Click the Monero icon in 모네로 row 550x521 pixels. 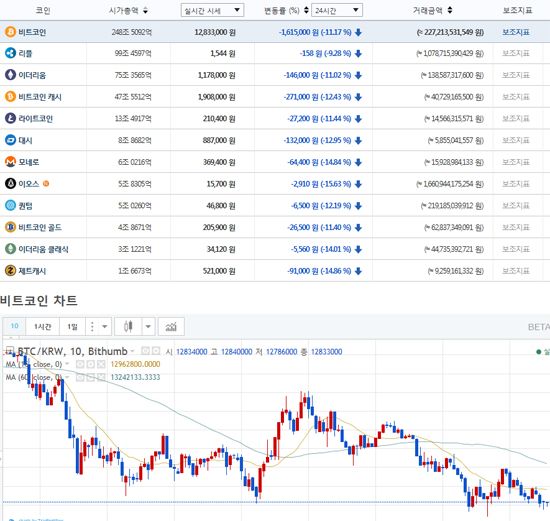click(x=10, y=162)
